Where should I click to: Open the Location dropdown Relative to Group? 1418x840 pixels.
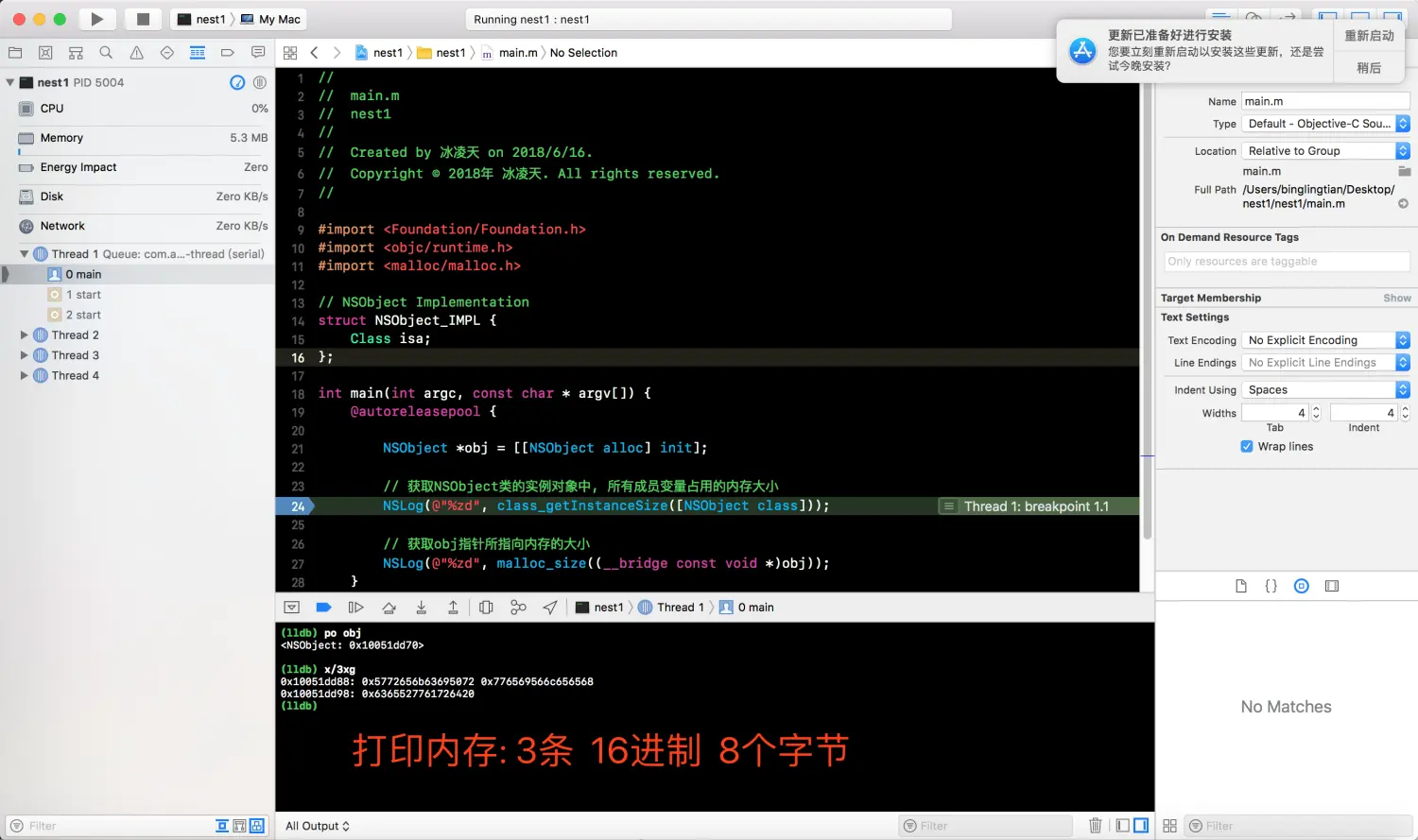(1325, 151)
